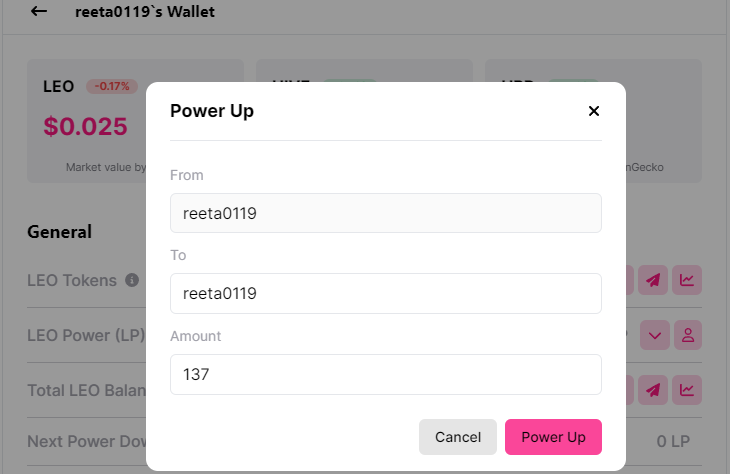Expand the LEO Power chevron dropdown
This screenshot has height=474, width=730.
(x=655, y=335)
